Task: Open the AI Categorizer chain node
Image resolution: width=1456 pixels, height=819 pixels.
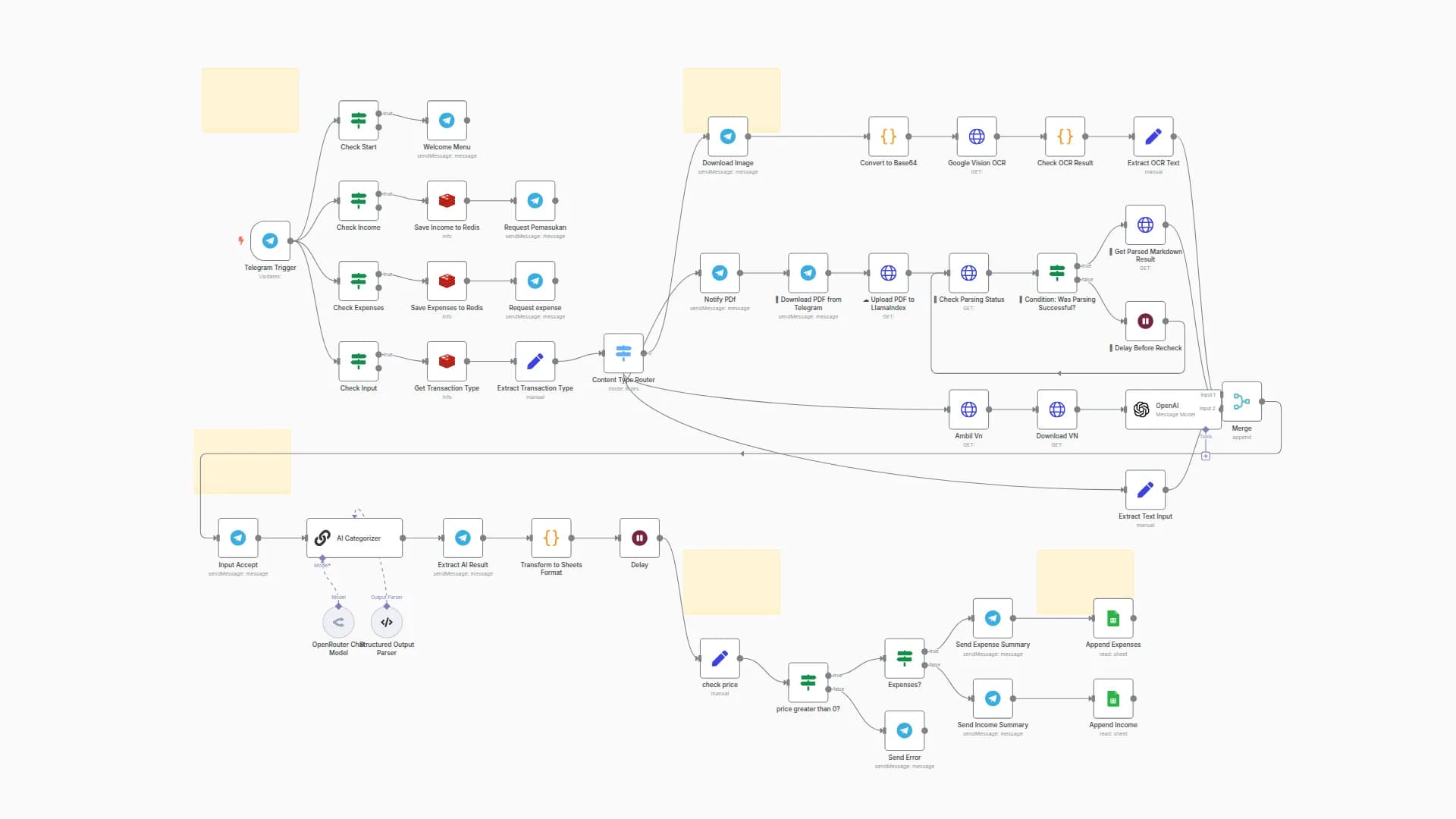Action: point(354,538)
